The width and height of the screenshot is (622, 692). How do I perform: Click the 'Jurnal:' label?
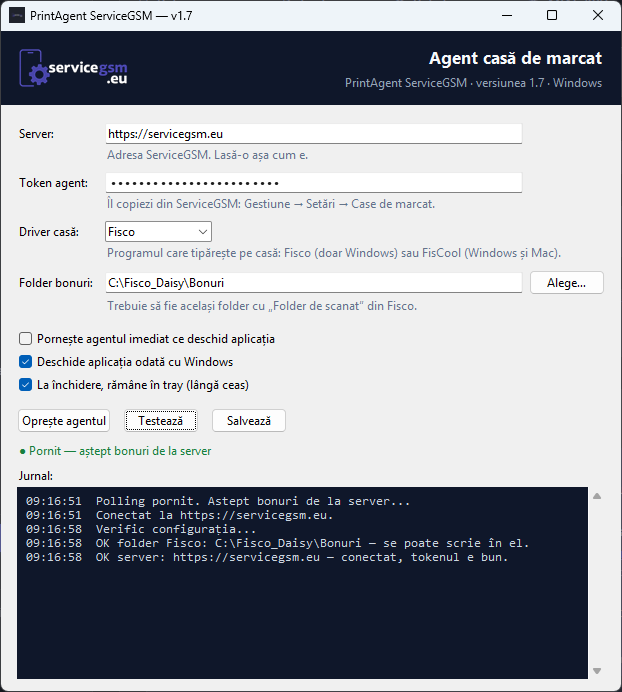(x=36, y=476)
